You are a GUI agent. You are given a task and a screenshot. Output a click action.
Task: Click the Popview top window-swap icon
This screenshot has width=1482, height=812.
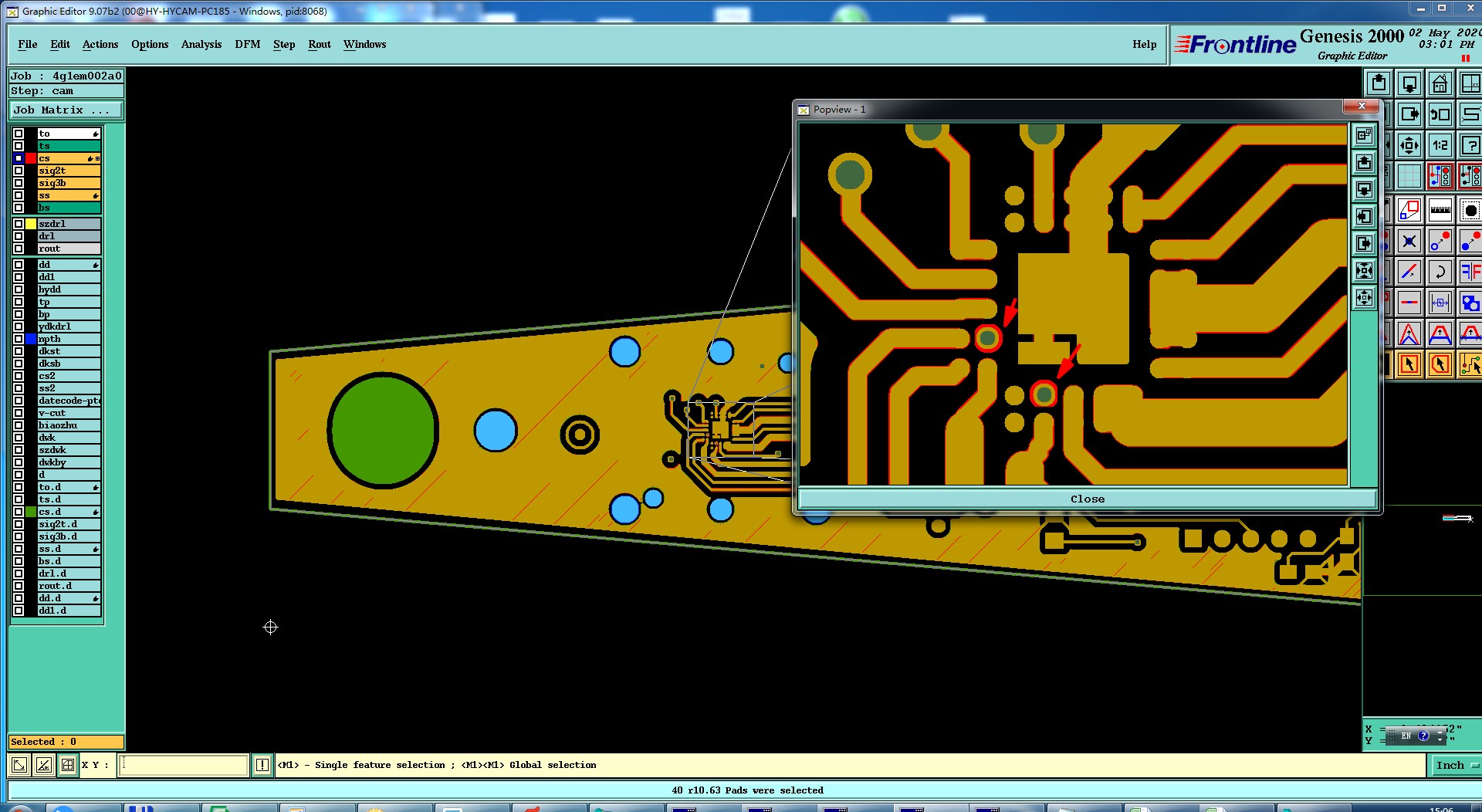[1365, 136]
